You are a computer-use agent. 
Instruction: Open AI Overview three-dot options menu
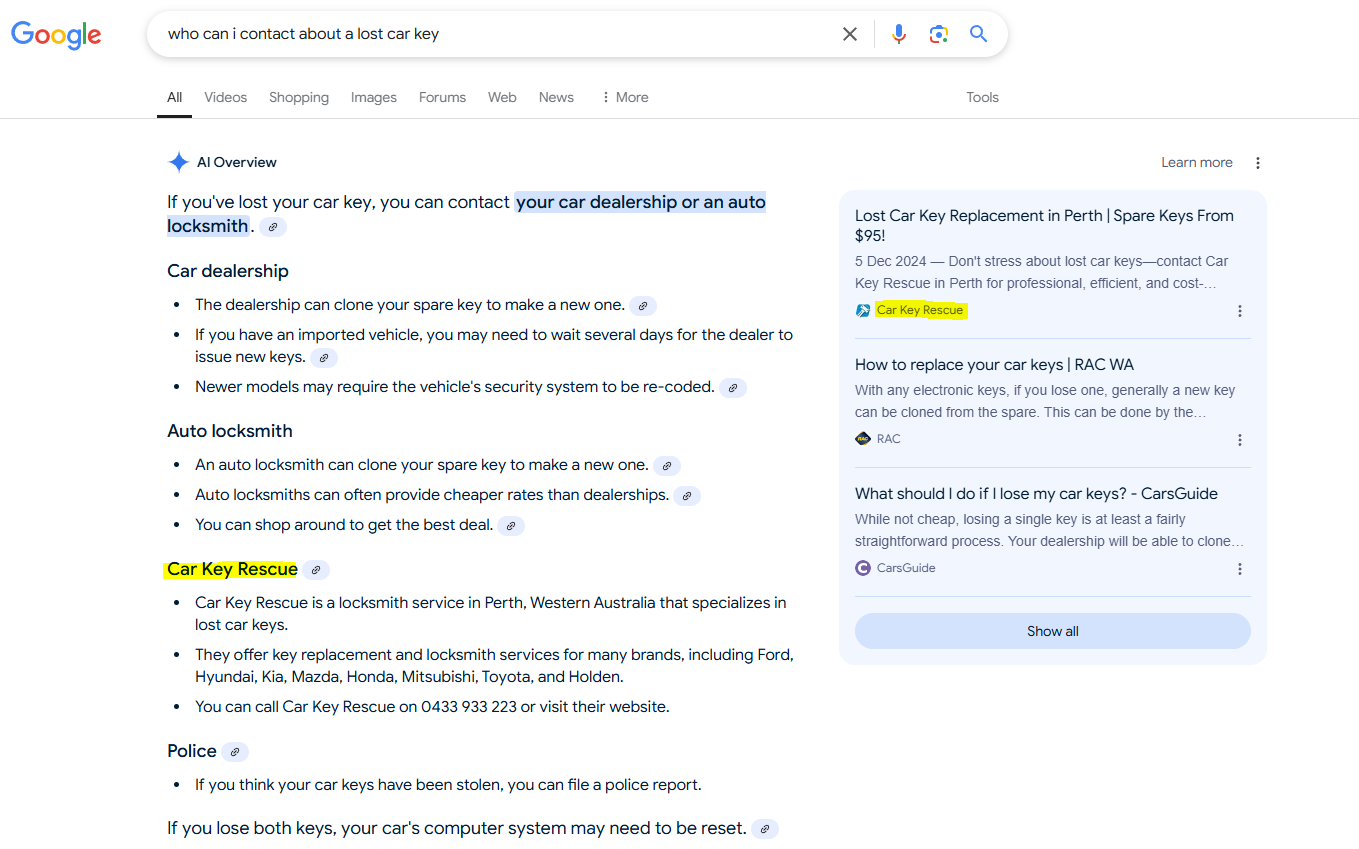point(1258,163)
